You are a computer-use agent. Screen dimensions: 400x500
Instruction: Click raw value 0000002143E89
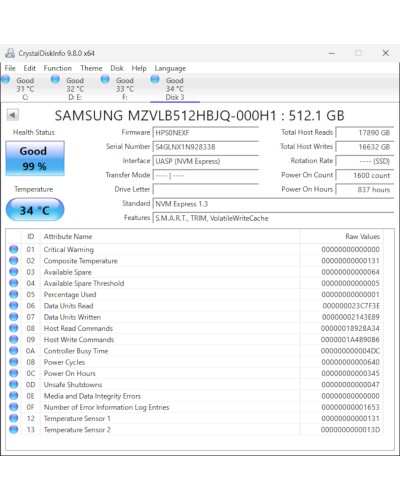click(x=351, y=317)
